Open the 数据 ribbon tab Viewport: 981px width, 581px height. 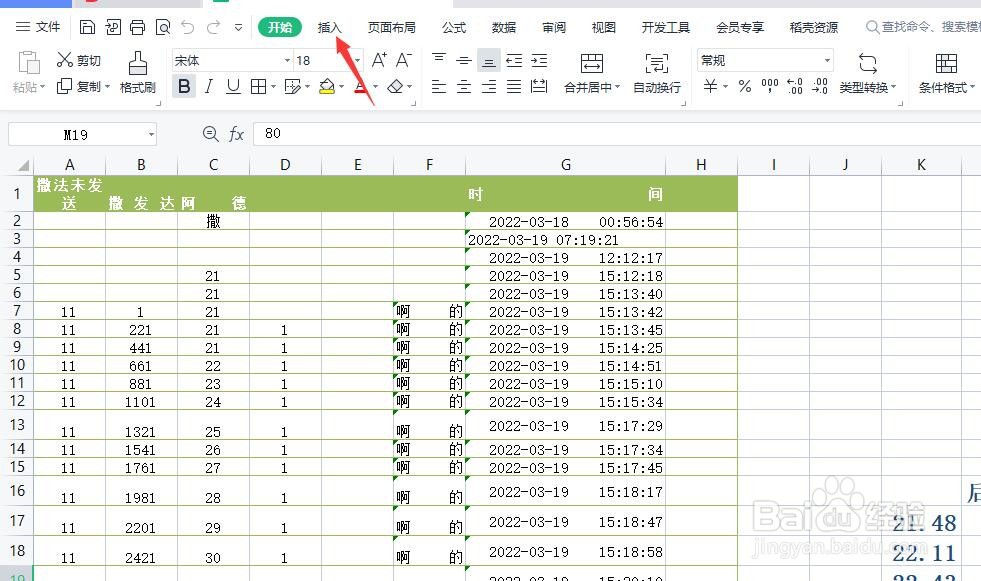pyautogui.click(x=502, y=27)
